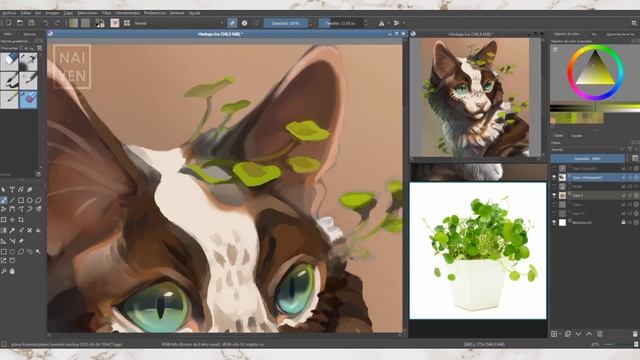This screenshot has height=360, width=640.
Task: Toggle the lock on Background layer
Action: [x=623, y=222]
